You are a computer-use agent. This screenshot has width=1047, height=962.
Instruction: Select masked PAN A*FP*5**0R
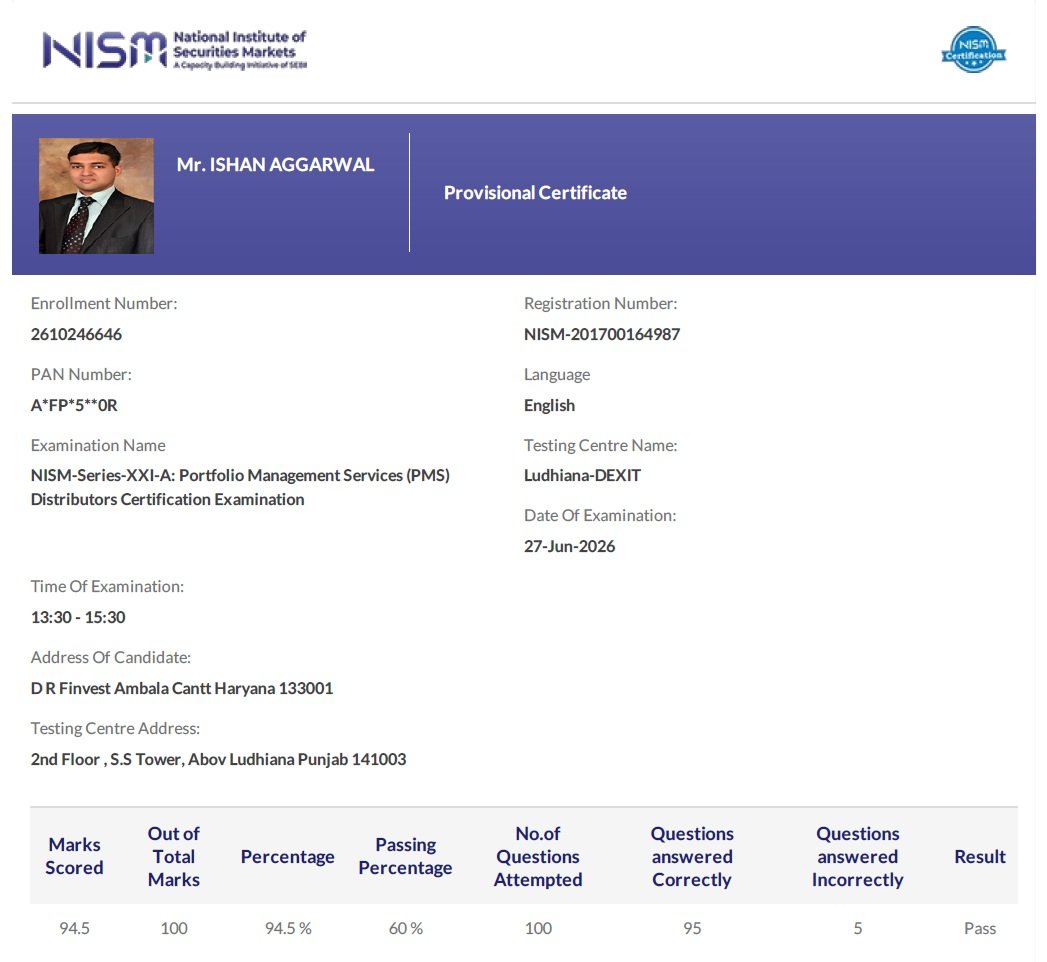74,405
